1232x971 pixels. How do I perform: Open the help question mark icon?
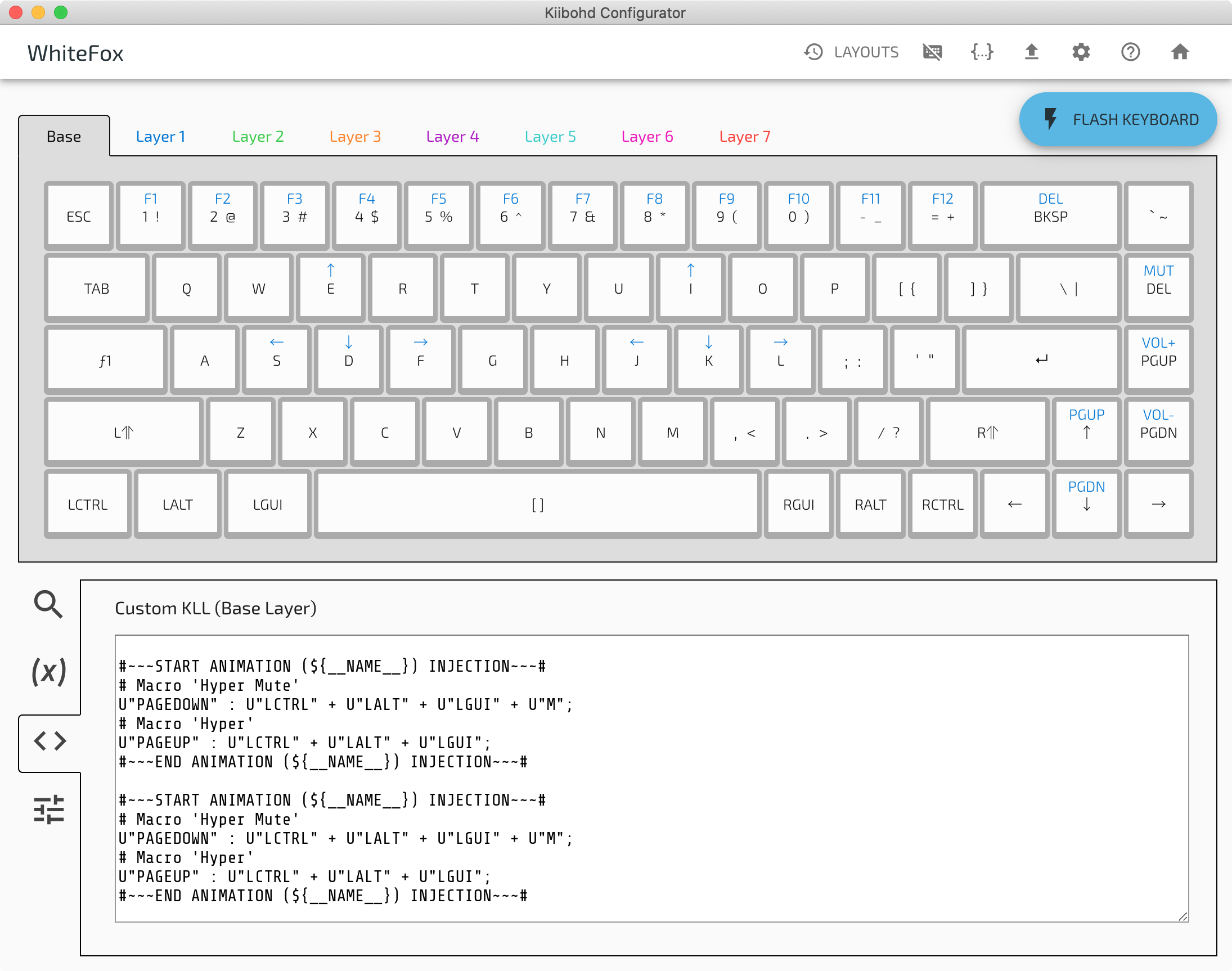click(1130, 52)
